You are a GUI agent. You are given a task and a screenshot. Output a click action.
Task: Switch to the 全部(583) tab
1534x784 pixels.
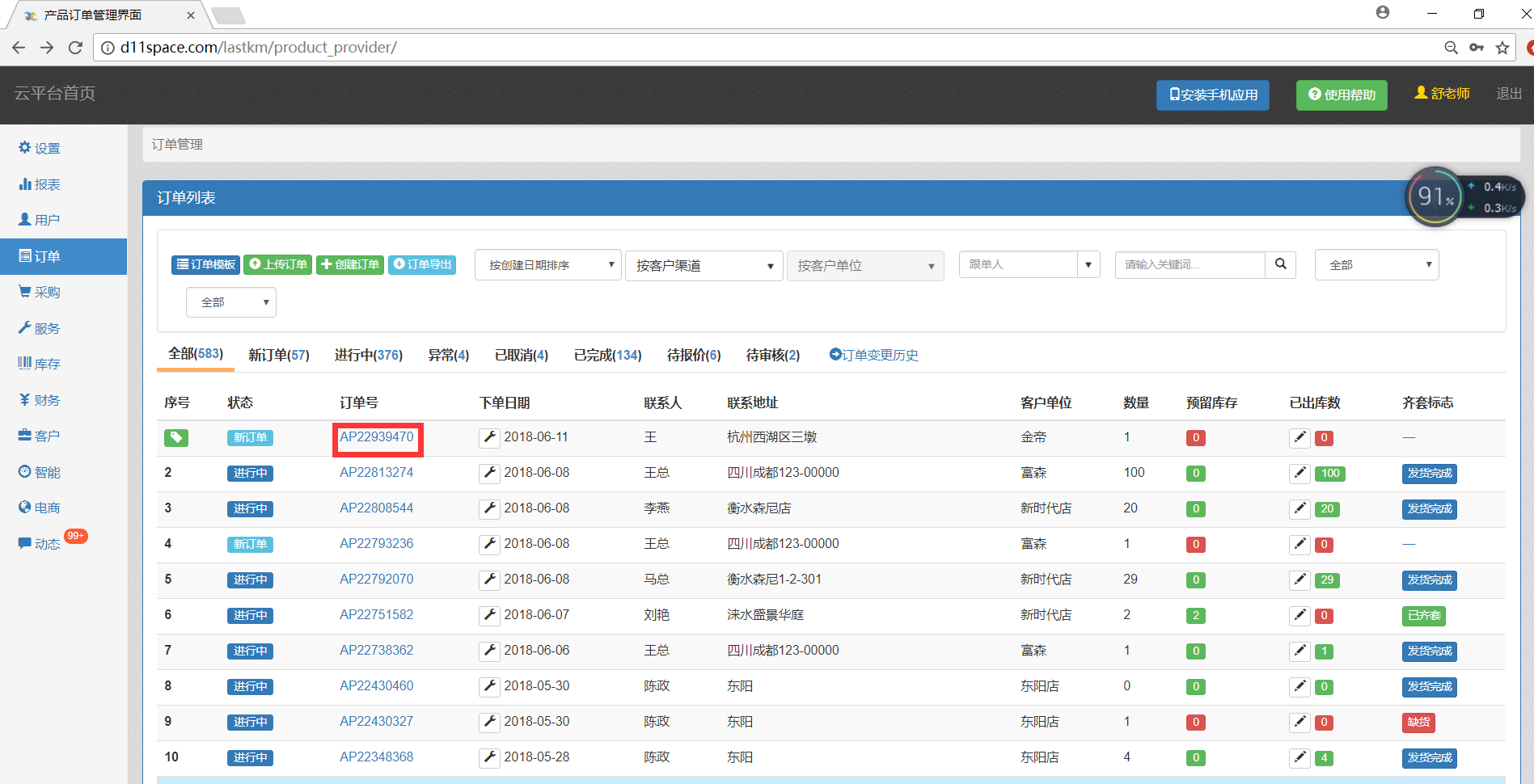click(x=196, y=354)
